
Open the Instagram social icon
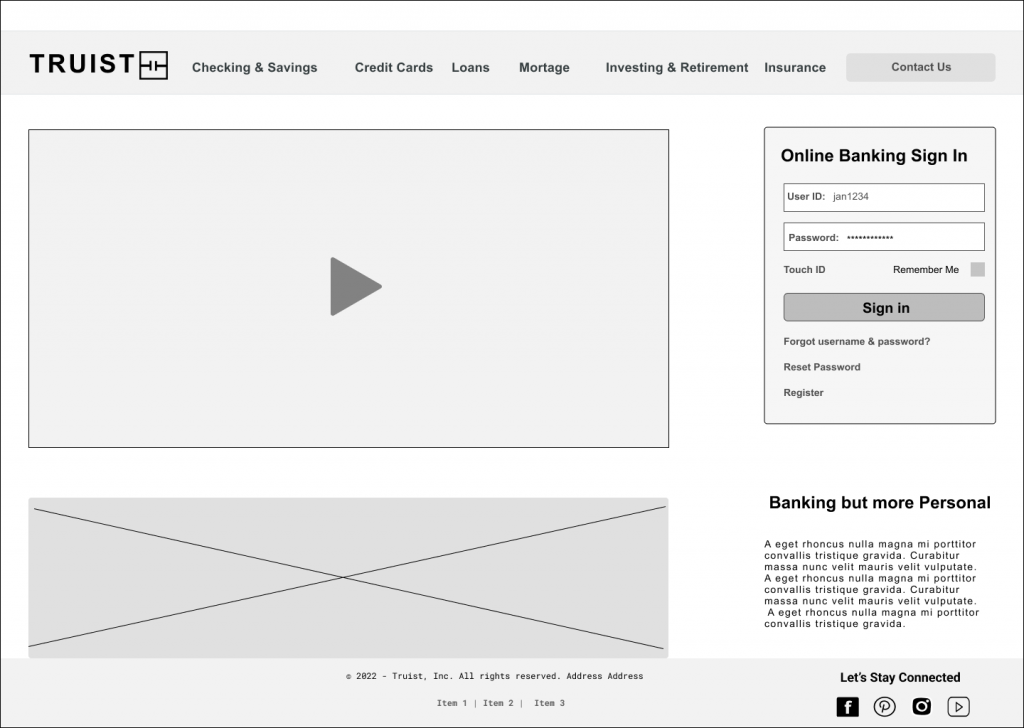[921, 707]
